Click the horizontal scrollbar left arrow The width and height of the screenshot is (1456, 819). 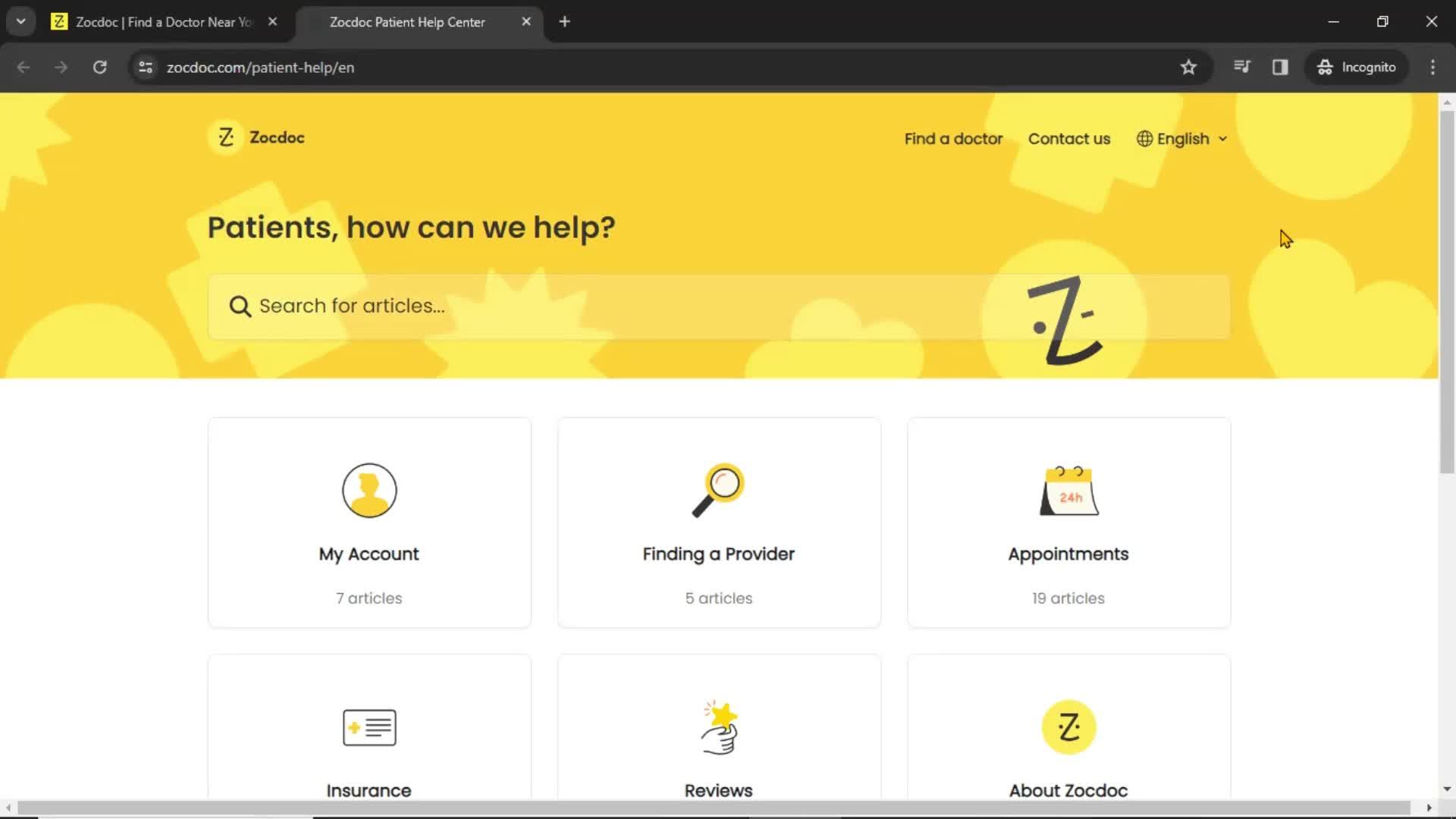point(8,808)
